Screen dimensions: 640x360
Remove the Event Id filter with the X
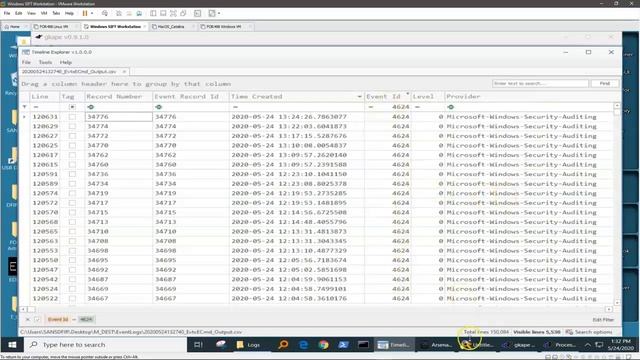click(27, 320)
